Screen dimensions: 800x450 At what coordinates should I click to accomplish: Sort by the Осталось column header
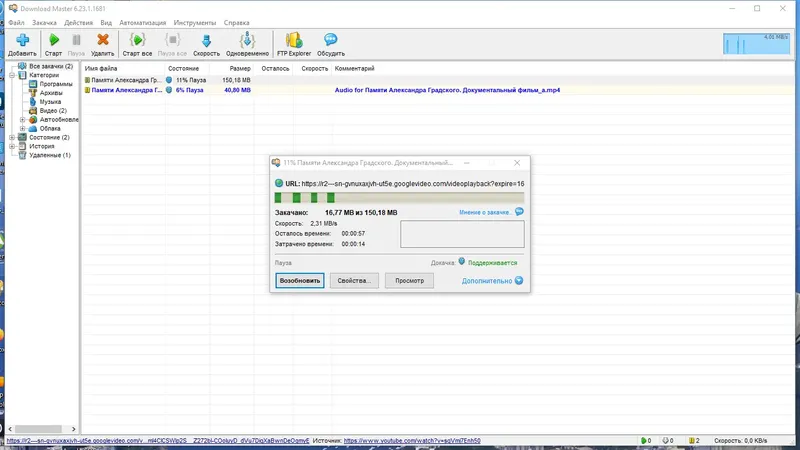point(274,68)
